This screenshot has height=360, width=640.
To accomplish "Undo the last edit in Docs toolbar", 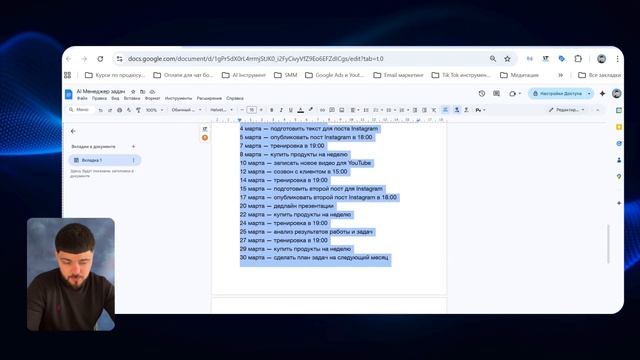I will tap(100, 110).
